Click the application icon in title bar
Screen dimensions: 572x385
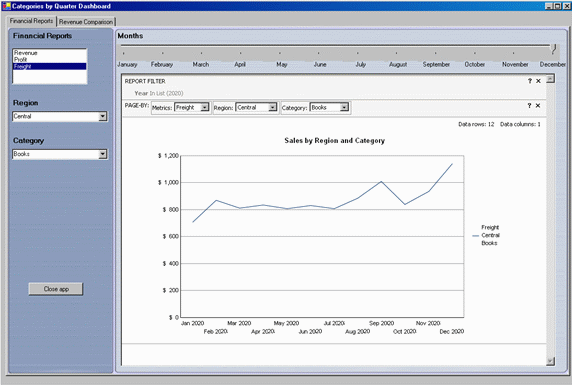coord(6,6)
